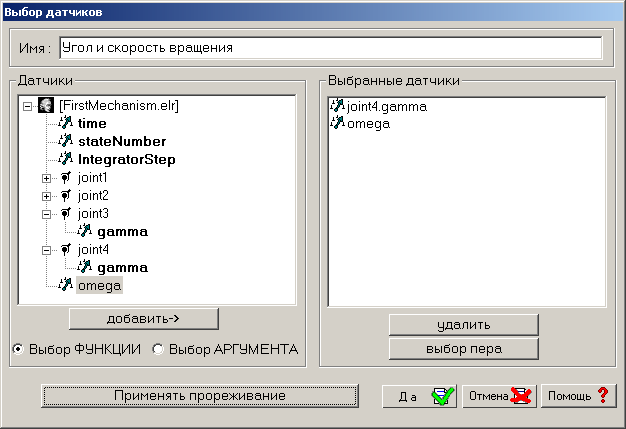Image resolution: width=626 pixels, height=429 pixels.
Task: Click the выбор пера button
Action: point(464,349)
